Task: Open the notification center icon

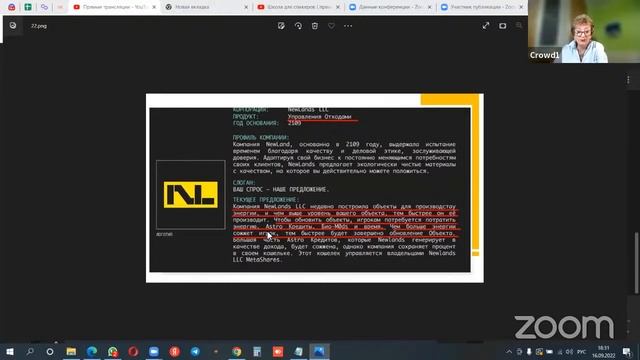Action: click(x=627, y=351)
